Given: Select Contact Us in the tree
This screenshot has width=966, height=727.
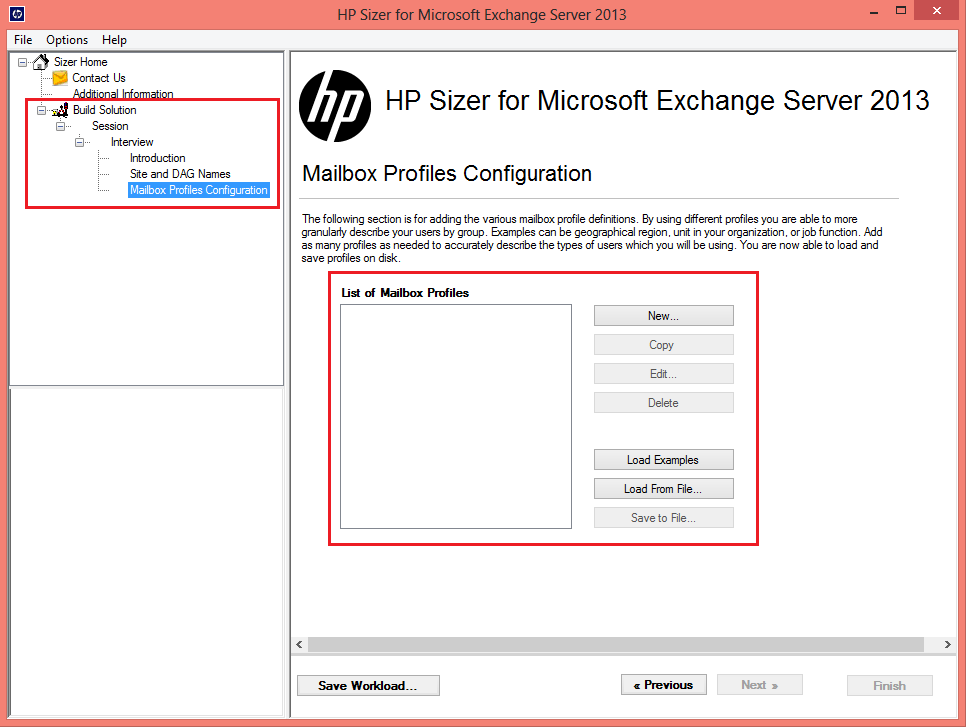Looking at the screenshot, I should pos(99,78).
